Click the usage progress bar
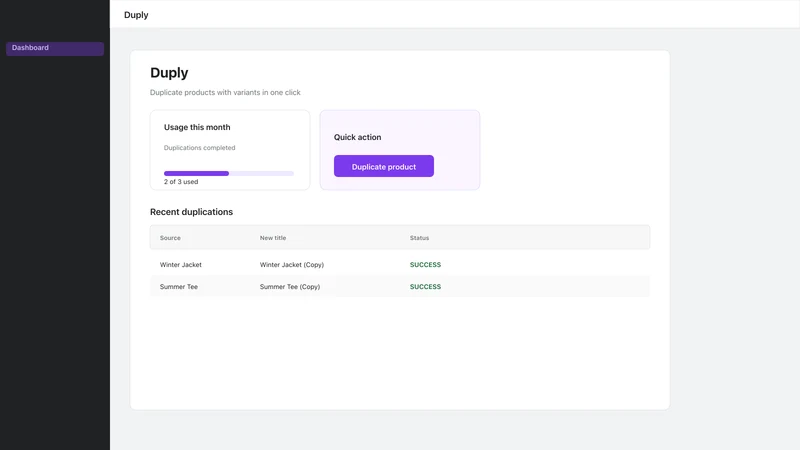 tap(229, 173)
